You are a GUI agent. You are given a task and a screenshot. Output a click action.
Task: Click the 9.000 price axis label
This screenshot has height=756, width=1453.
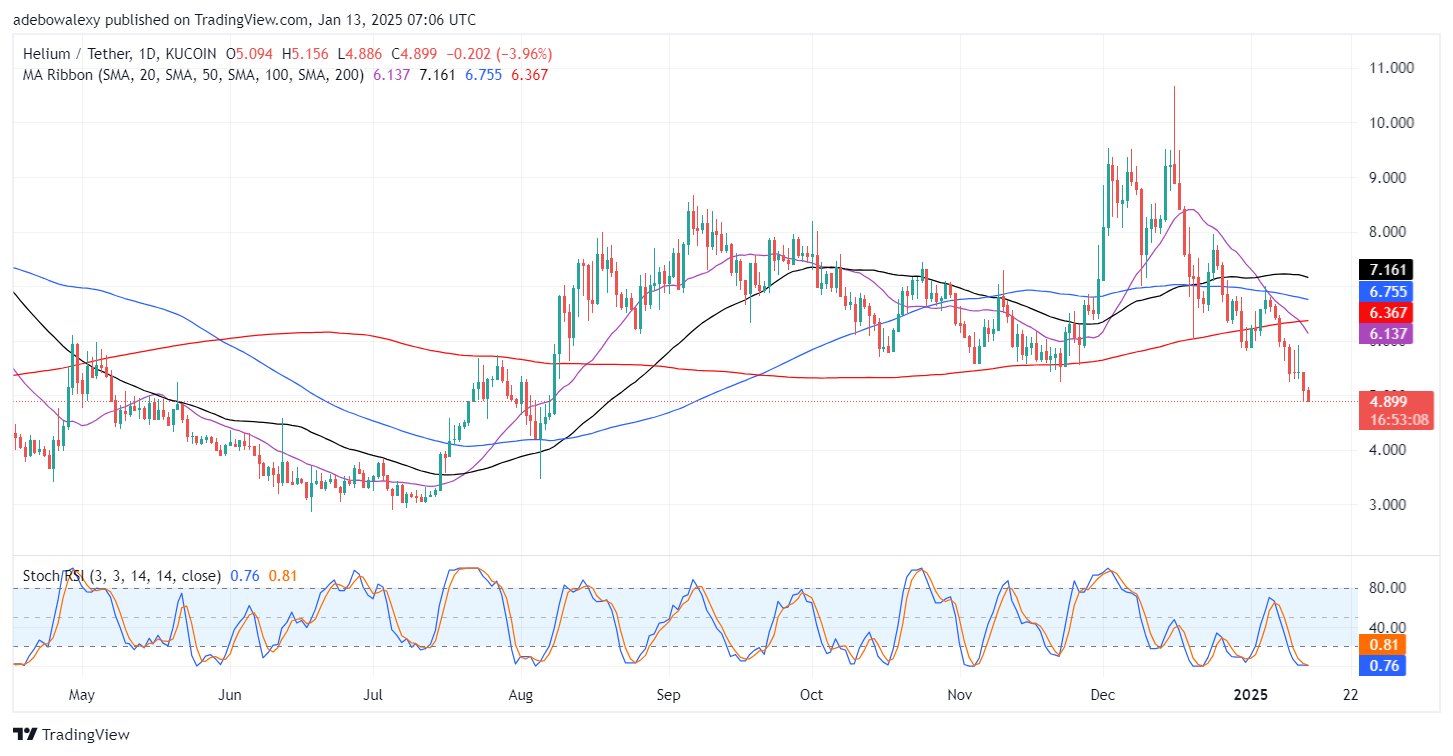click(1390, 178)
